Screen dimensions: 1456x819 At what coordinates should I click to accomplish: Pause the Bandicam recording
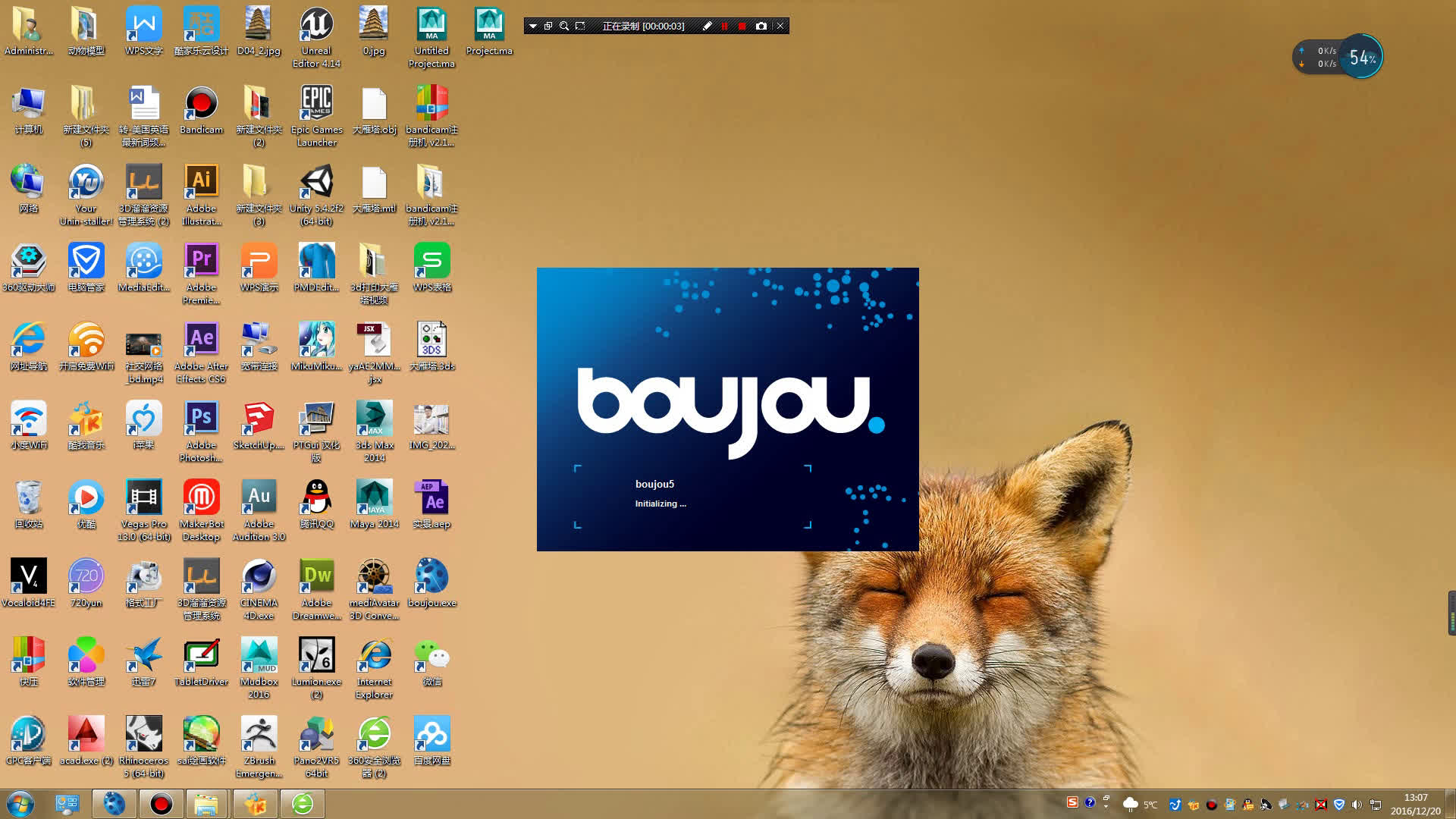(x=724, y=26)
